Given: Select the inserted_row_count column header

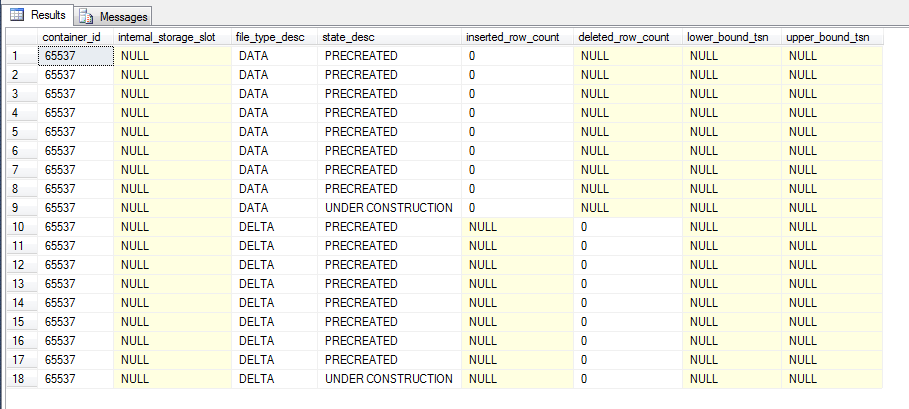Looking at the screenshot, I should 514,37.
